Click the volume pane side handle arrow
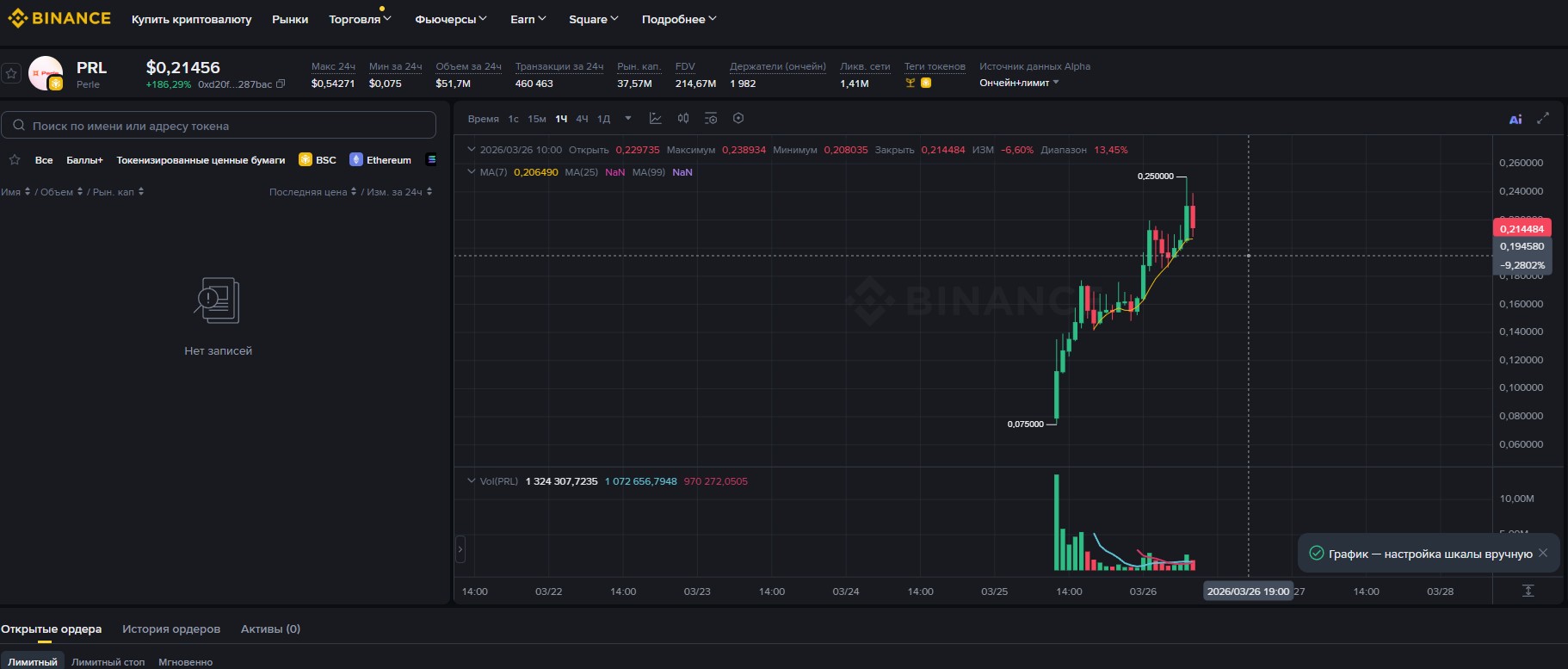Image resolution: width=1568 pixels, height=669 pixels. (460, 548)
